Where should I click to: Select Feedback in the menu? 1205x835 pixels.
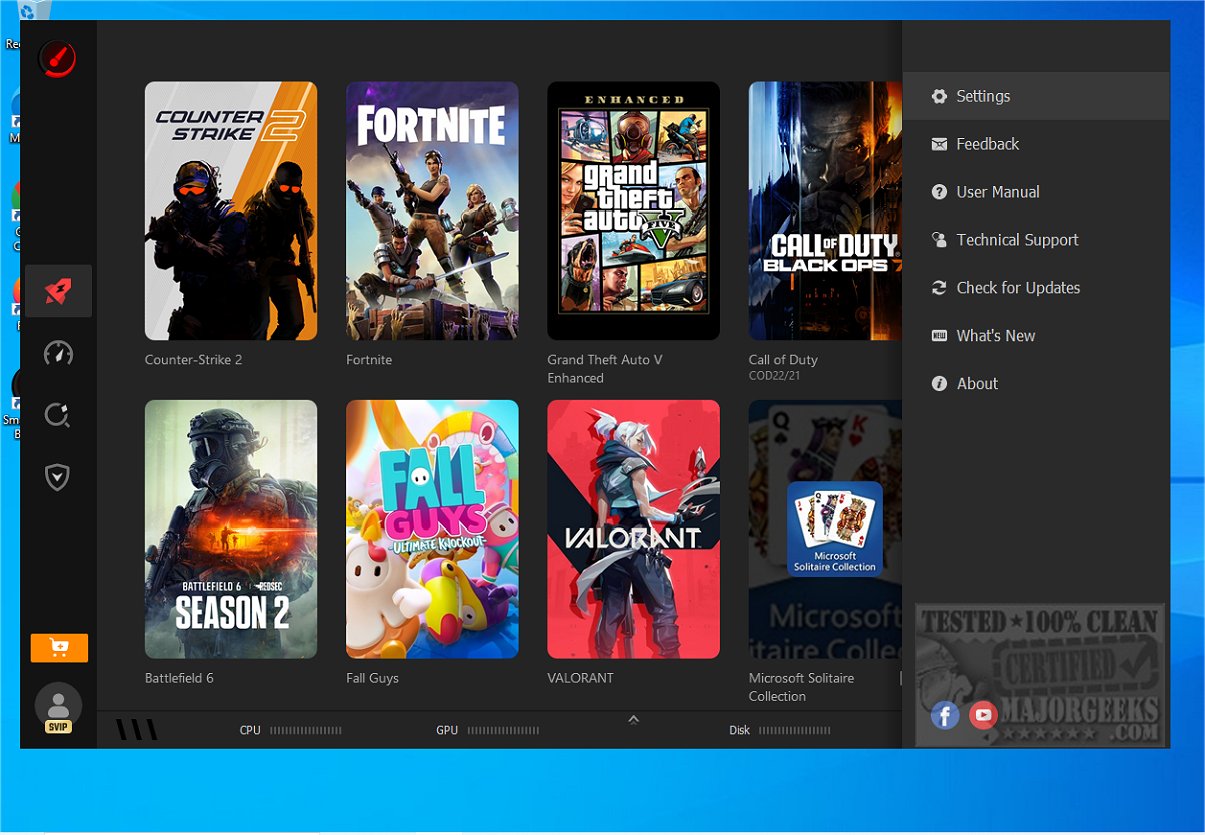[1036, 144]
